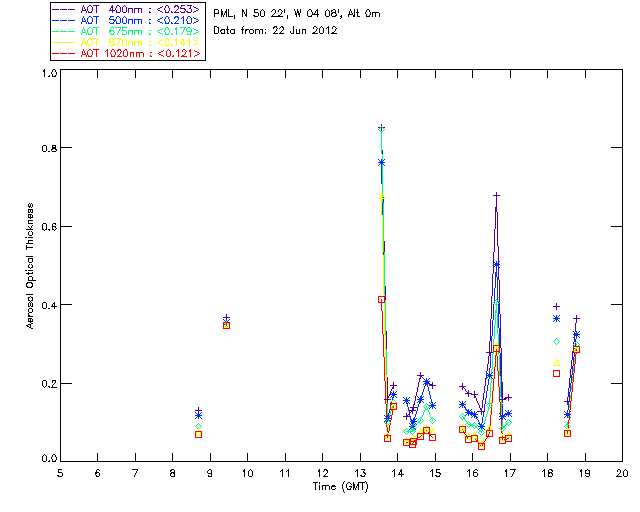This screenshot has width=640, height=512.
Task: Click the x-axis label 14
Action: tap(398, 473)
